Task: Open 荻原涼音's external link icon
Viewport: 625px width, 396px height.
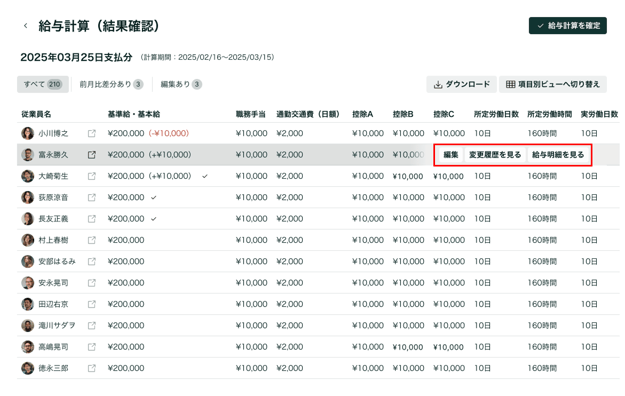Action: click(92, 197)
